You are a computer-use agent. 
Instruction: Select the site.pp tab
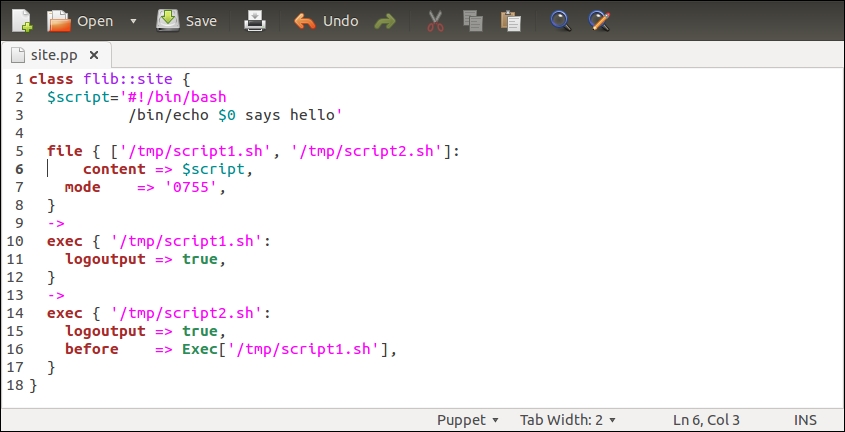(53, 55)
